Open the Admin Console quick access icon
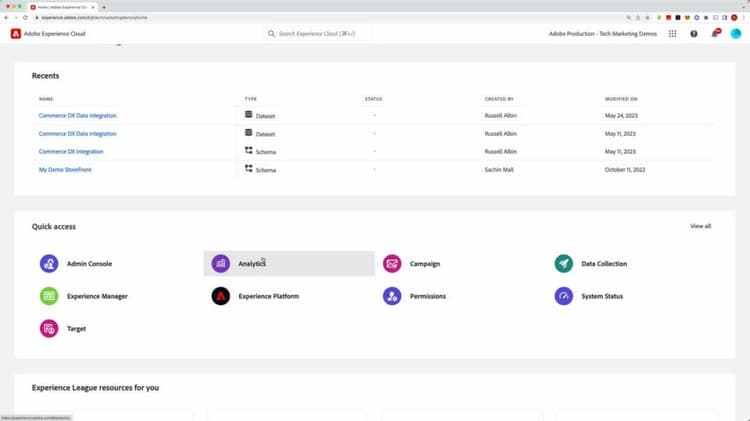 coord(49,264)
